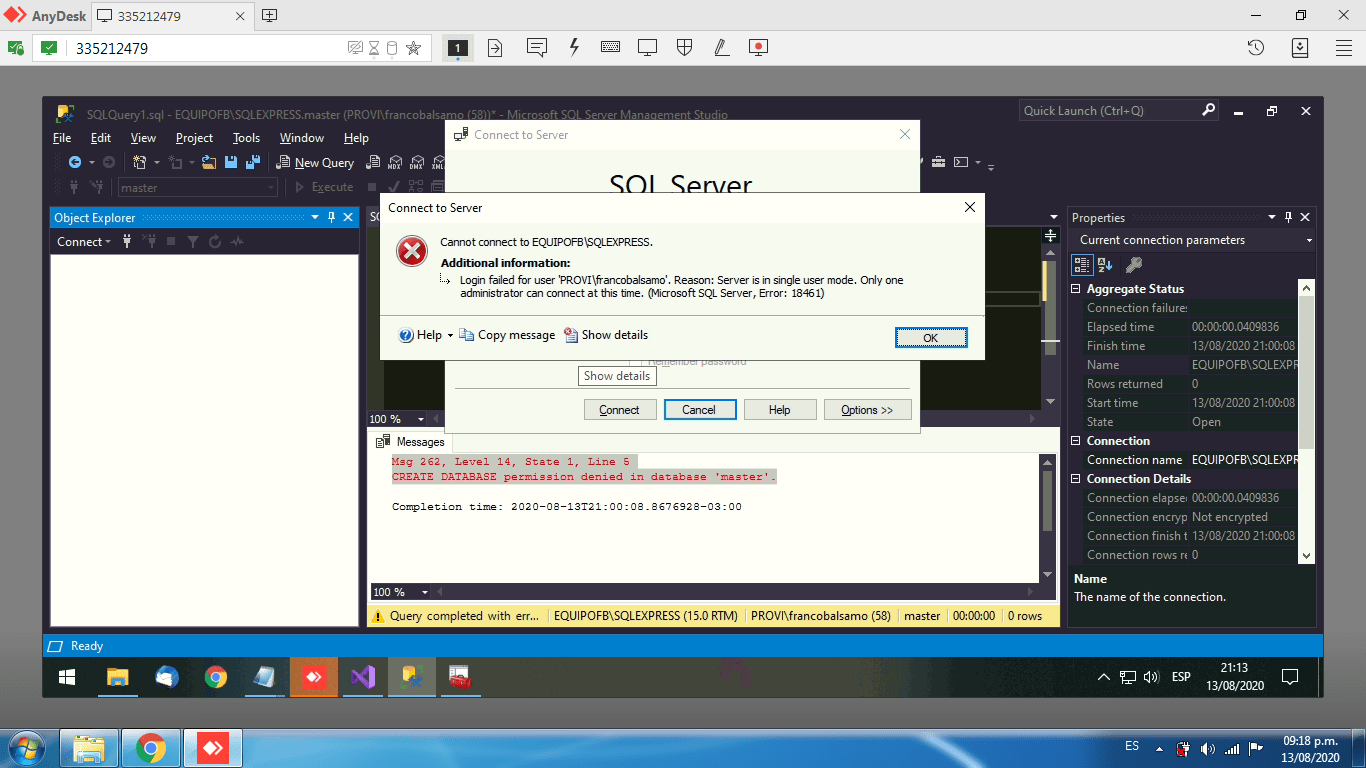This screenshot has width=1366, height=768.
Task: Click the single-disk Save icon in SSMS
Action: pyautogui.click(x=231, y=162)
